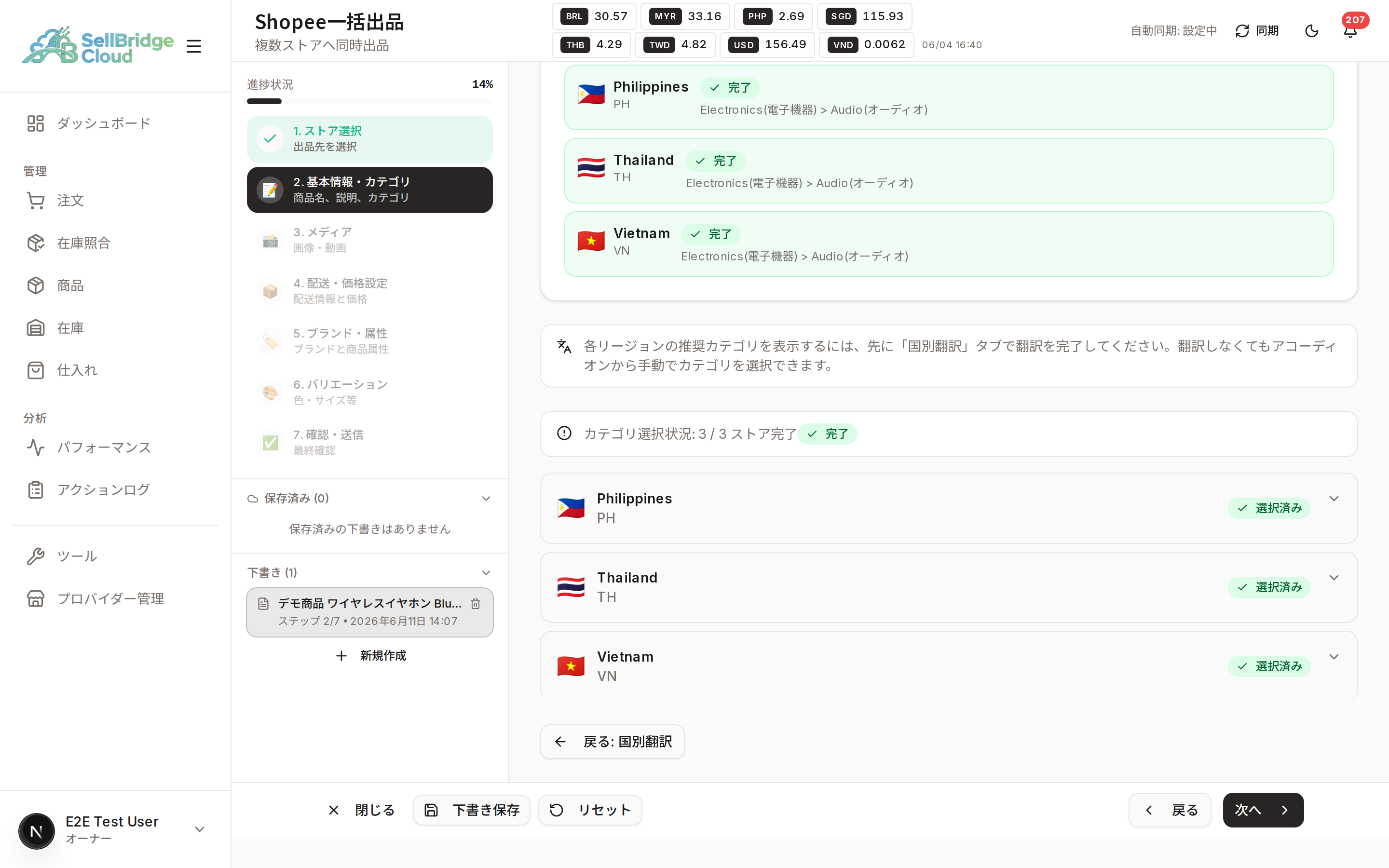1389x868 pixels.
Task: Click the 同期 sync icon
Action: pos(1242,31)
